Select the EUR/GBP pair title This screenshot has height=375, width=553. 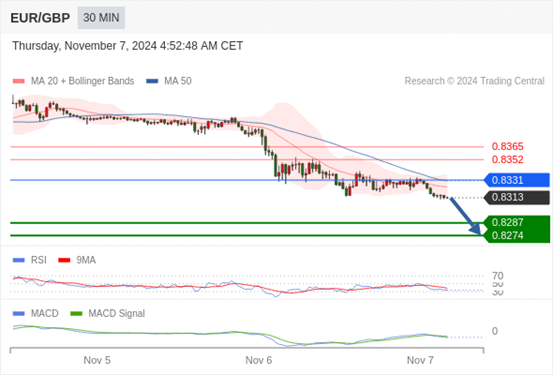point(40,18)
